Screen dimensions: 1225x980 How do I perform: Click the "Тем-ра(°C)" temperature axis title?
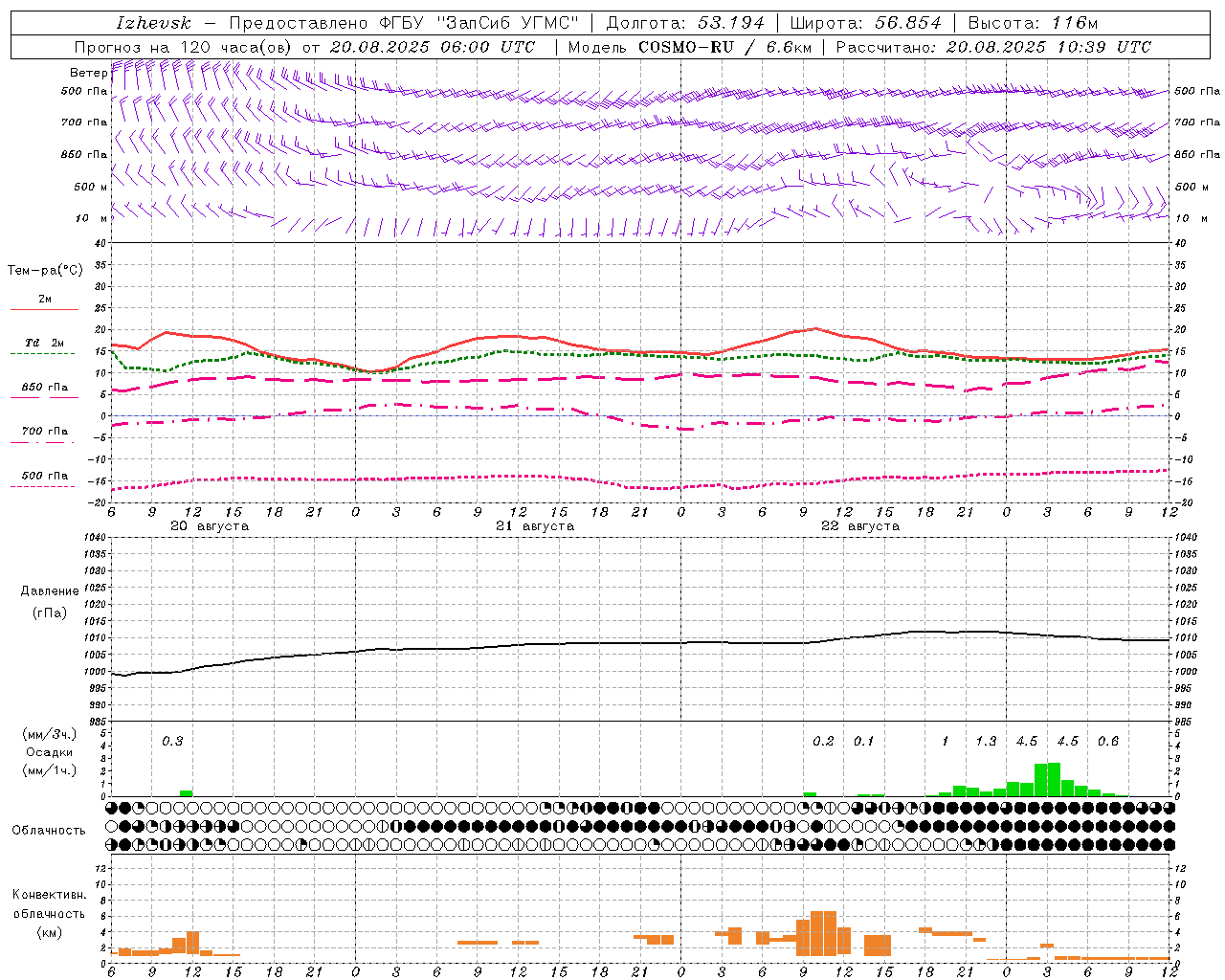[x=45, y=271]
